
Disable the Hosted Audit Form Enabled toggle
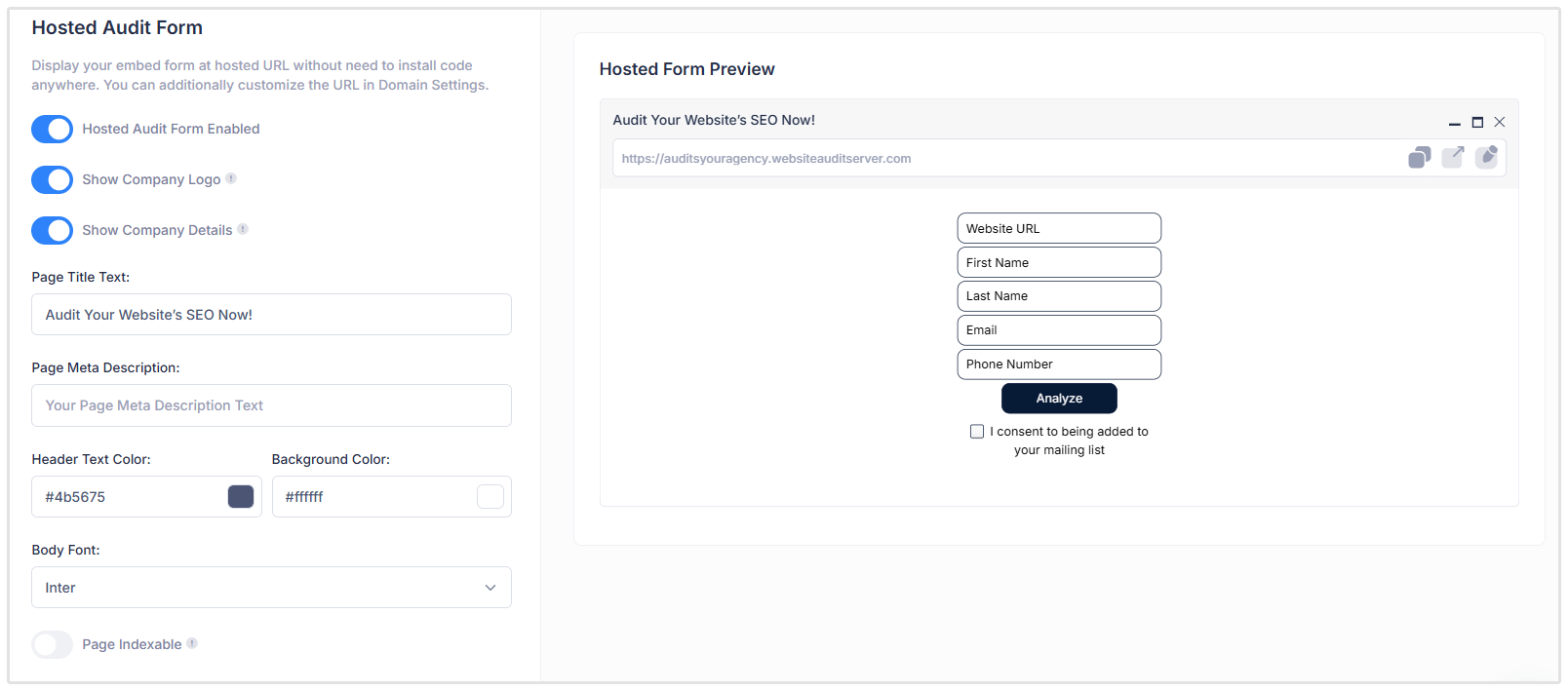click(x=52, y=129)
